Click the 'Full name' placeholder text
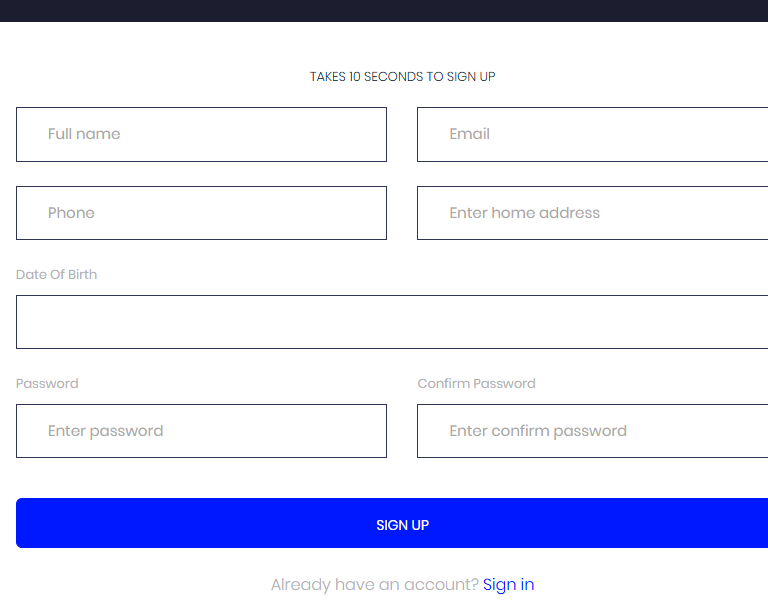This screenshot has height=614, width=768. click(84, 134)
